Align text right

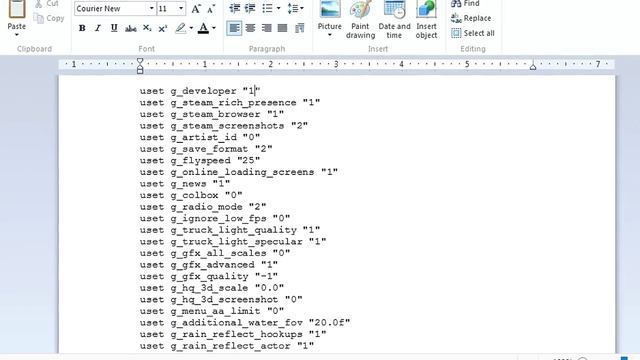coord(267,28)
